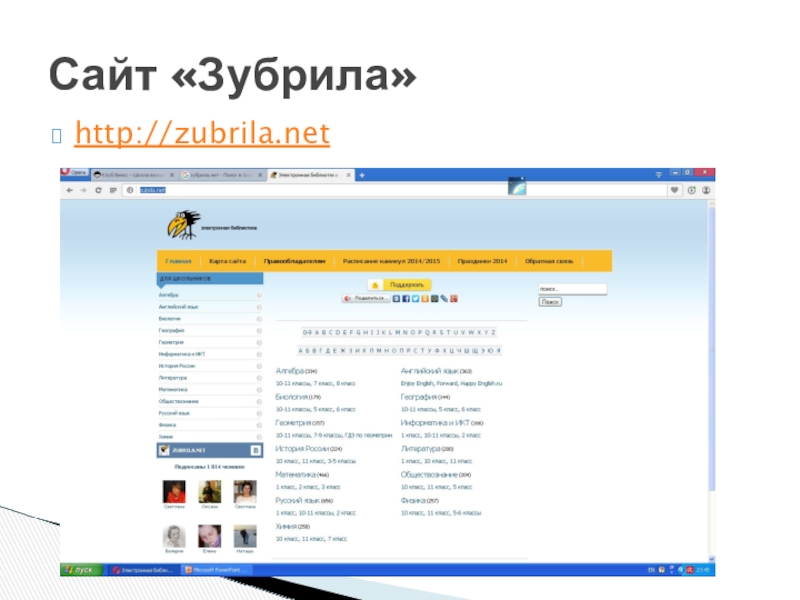Screen dimensions: 800x600
Task: Click the site search input field
Action: pyautogui.click(x=572, y=289)
